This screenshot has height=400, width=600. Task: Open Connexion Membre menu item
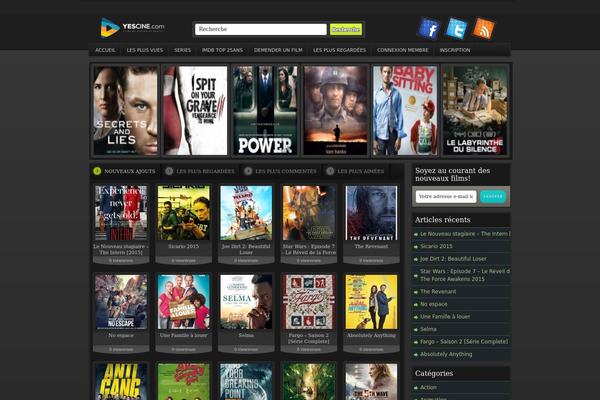[403, 50]
